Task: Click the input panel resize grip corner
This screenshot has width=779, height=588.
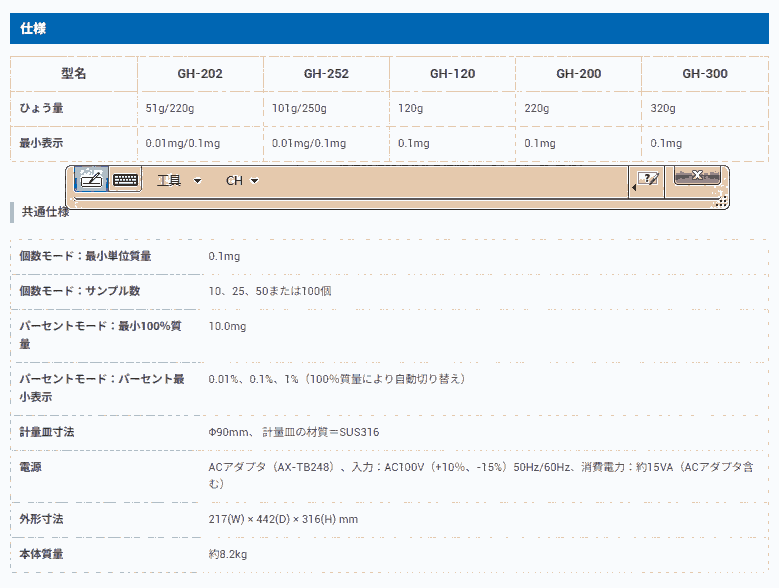Action: (720, 202)
